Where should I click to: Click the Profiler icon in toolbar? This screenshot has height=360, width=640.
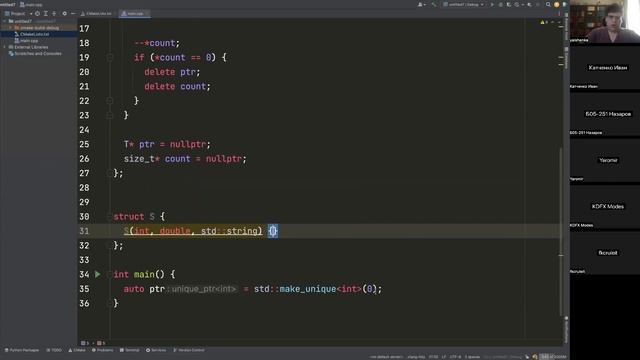pyautogui.click(x=518, y=4)
